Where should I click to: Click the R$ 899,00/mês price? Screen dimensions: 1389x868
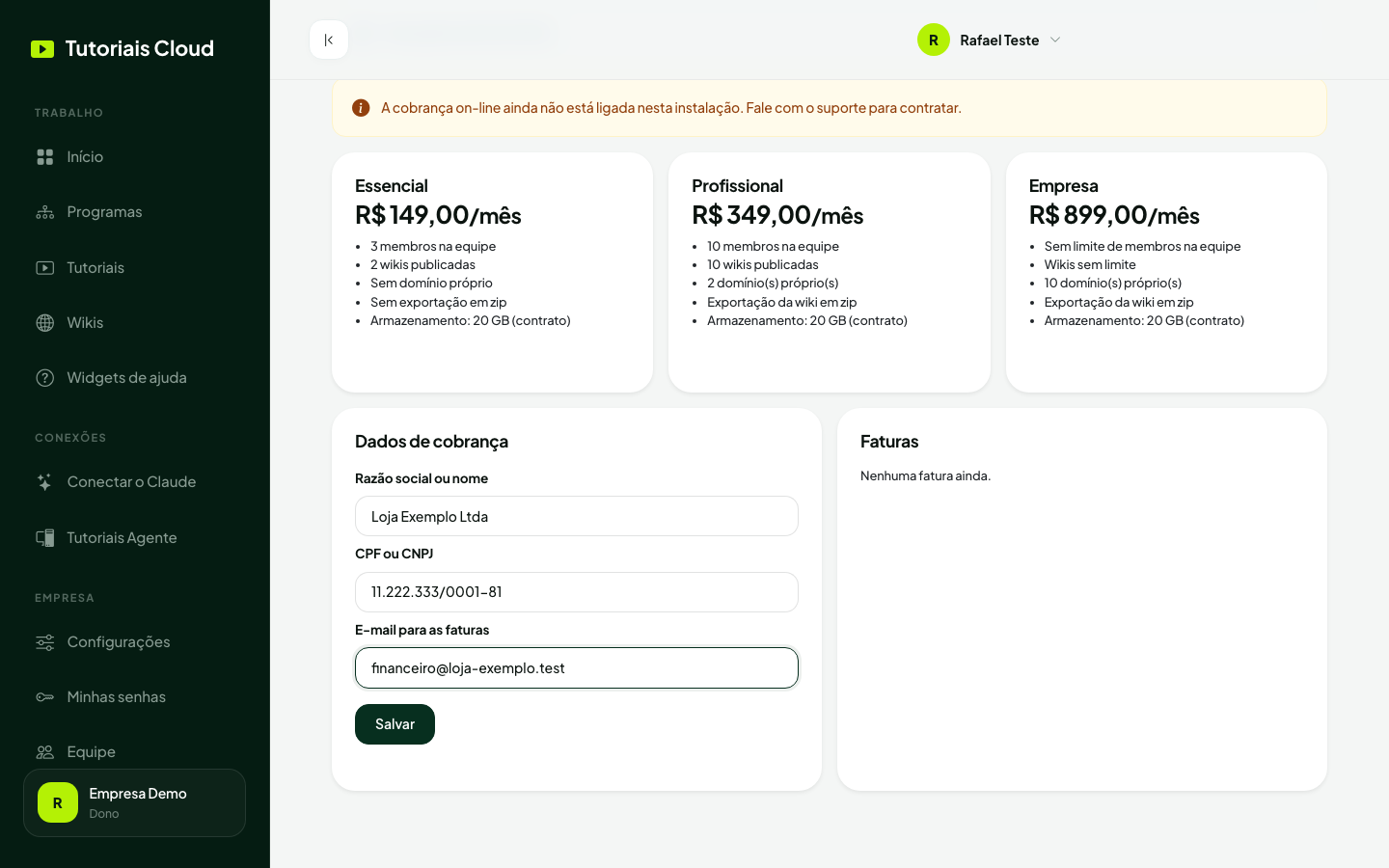[x=1114, y=214]
